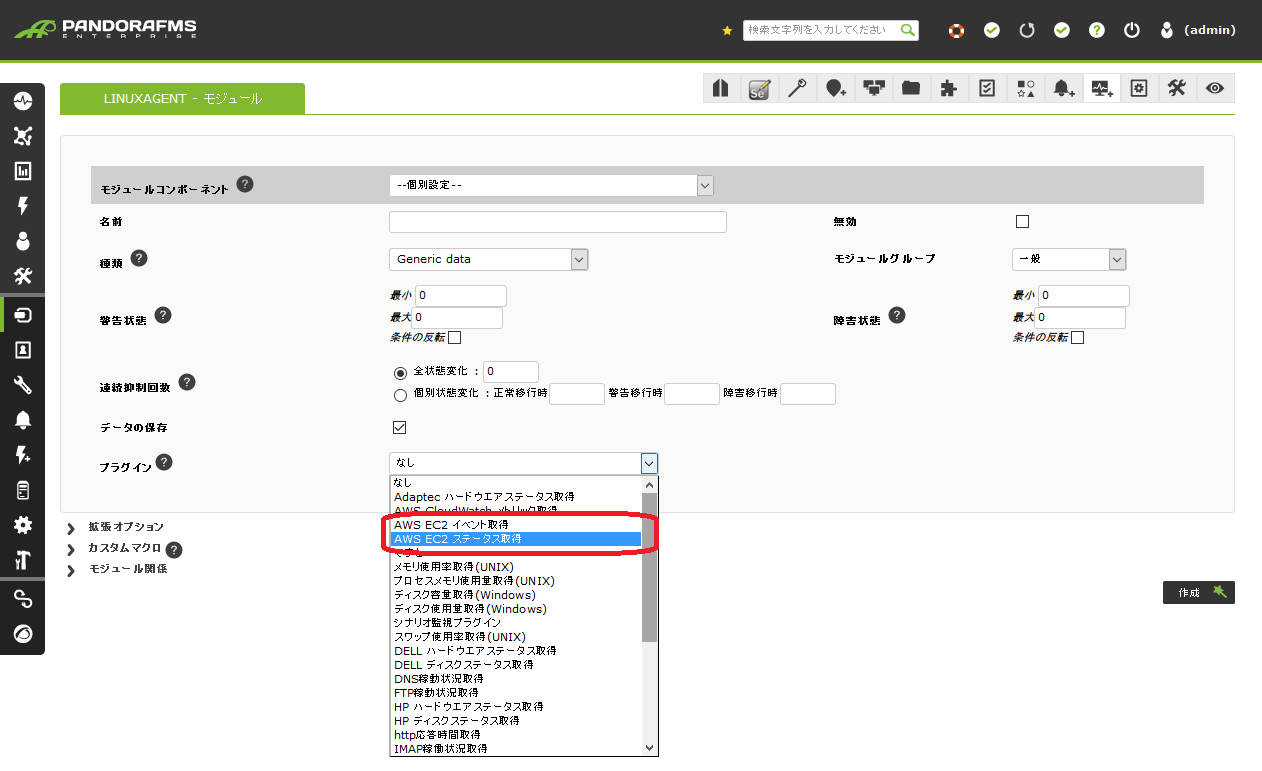Open the モジュールグループ dropdown
Image resolution: width=1262 pixels, height=771 pixels.
(x=1069, y=259)
